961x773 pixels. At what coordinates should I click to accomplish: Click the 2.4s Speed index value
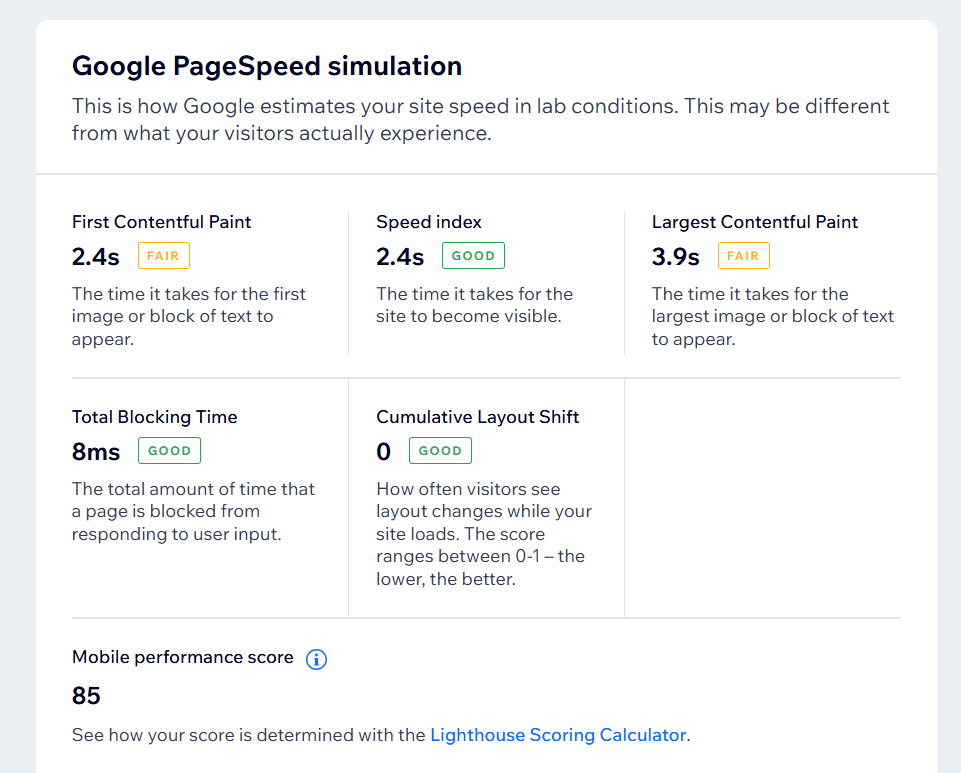pyautogui.click(x=400, y=257)
